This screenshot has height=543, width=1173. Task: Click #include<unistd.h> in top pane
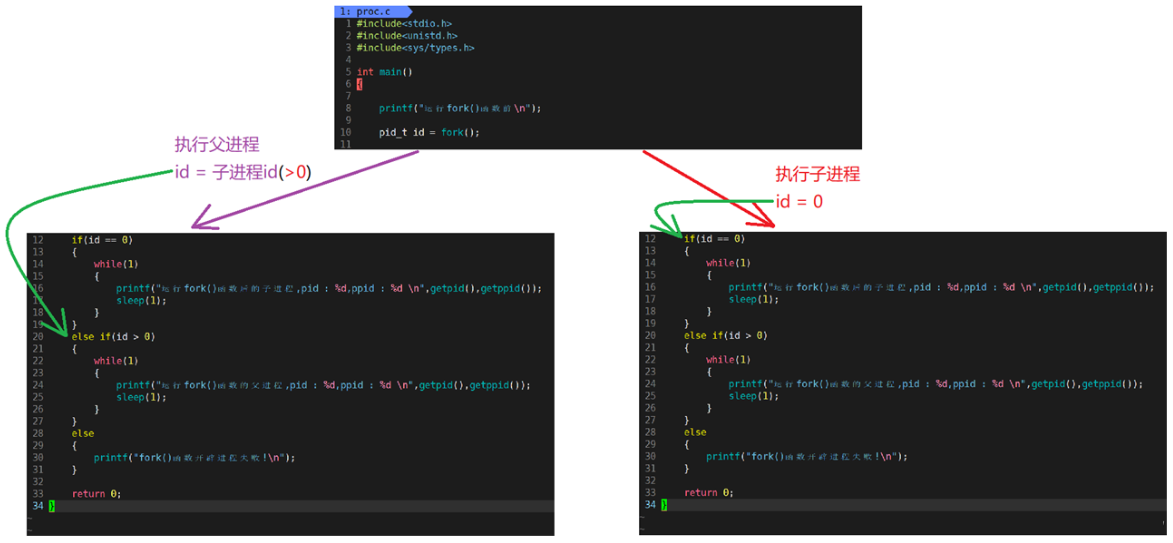point(407,36)
